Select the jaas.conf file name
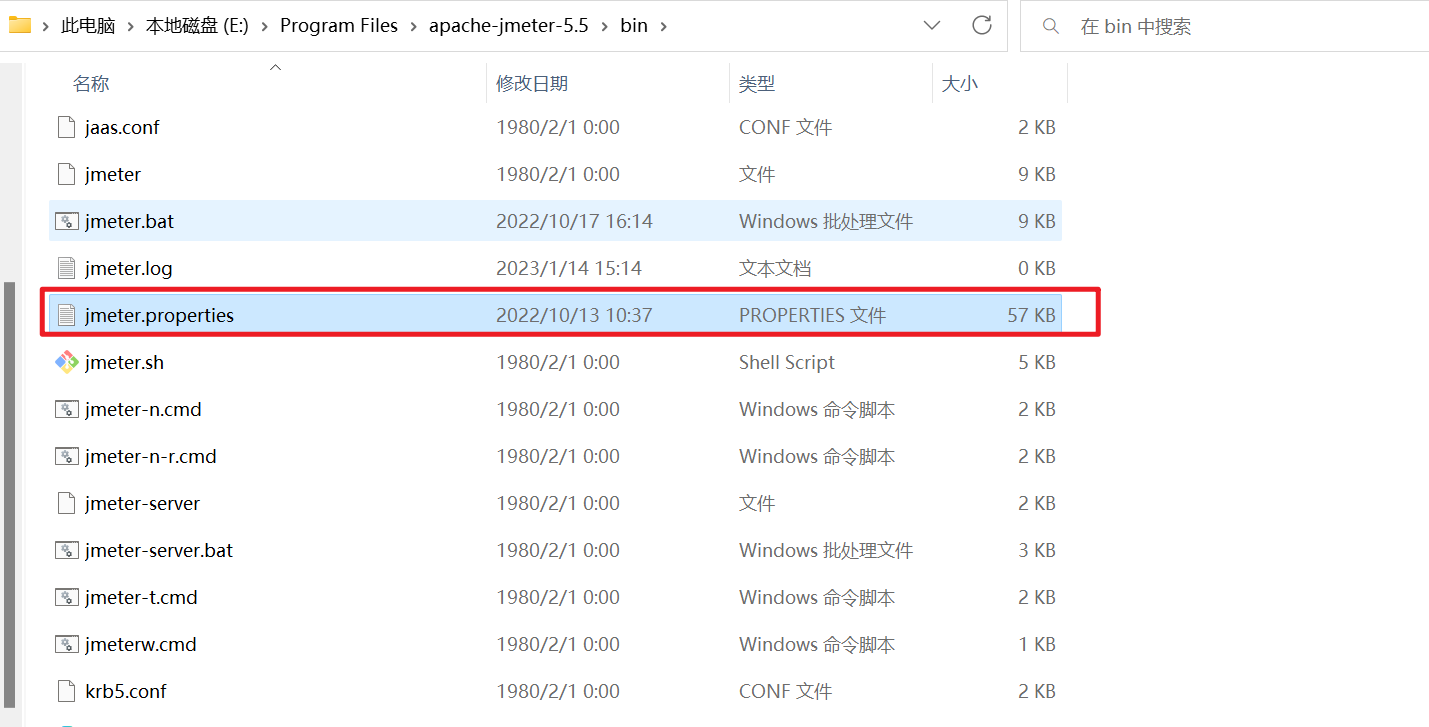Screen dimensions: 1429x727 [122, 127]
